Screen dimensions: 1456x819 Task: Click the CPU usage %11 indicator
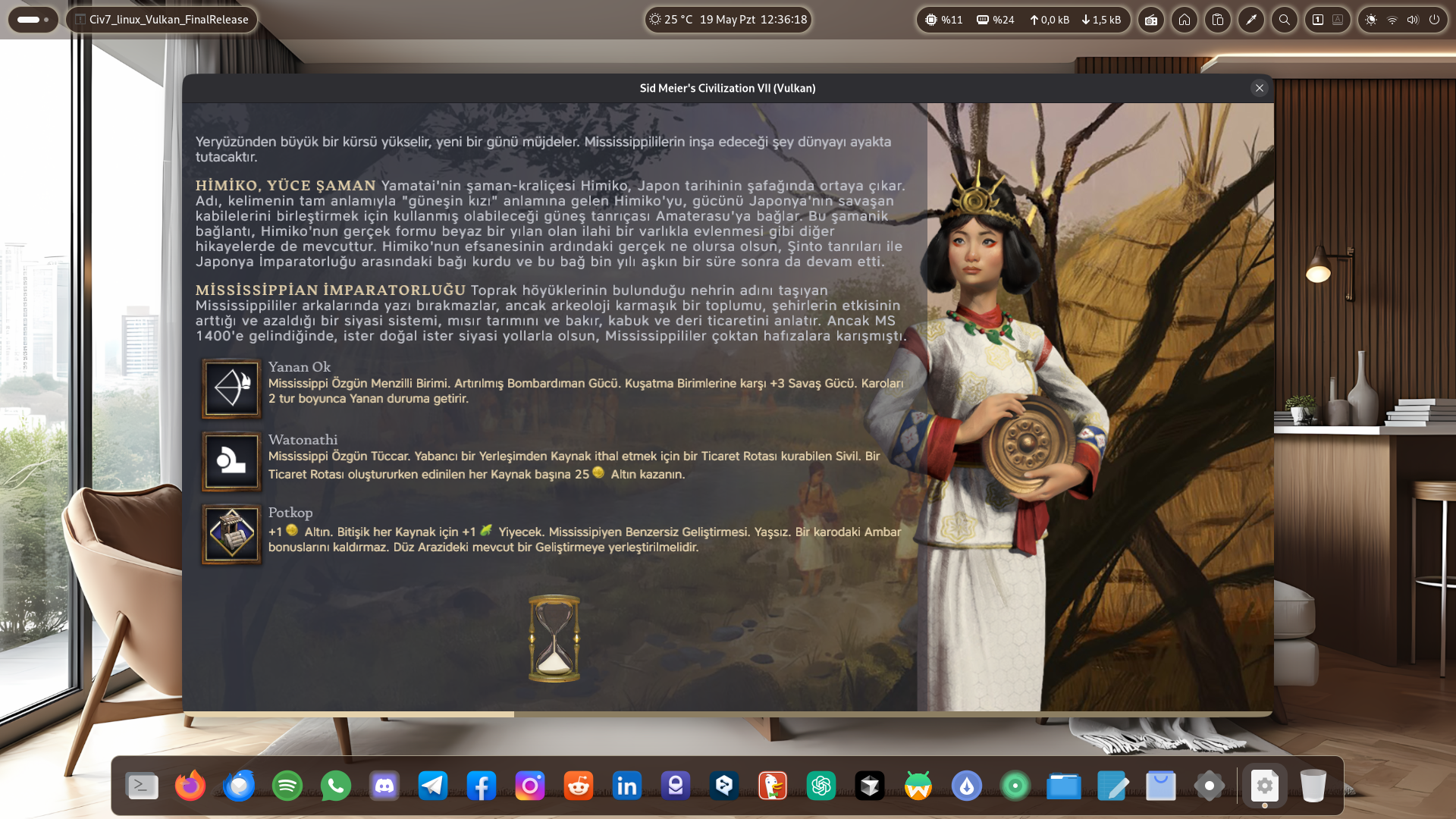944,20
